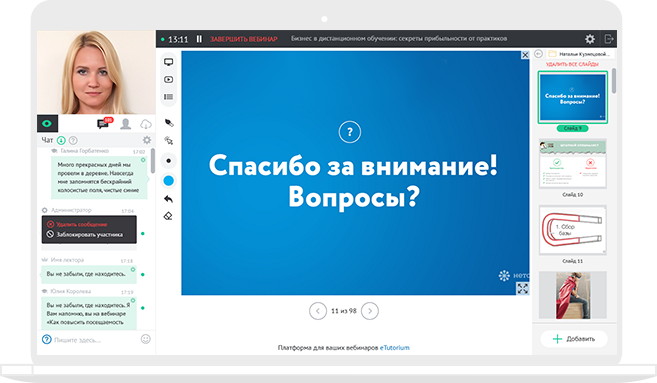This screenshot has width=657, height=383.
Task: Select the screen sharing monitor icon
Action: click(x=168, y=62)
